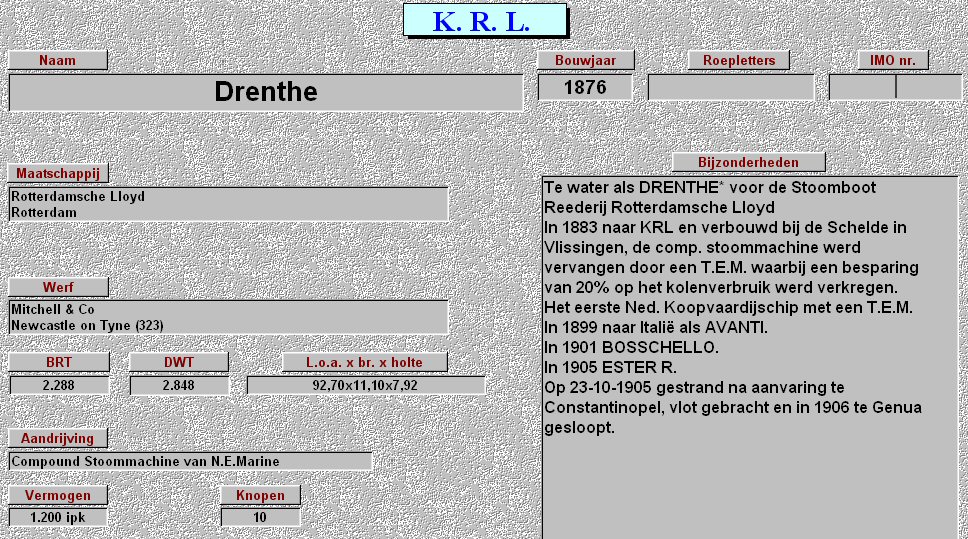Click the Bouwjaar label
The width and height of the screenshot is (968, 539).
(x=585, y=60)
